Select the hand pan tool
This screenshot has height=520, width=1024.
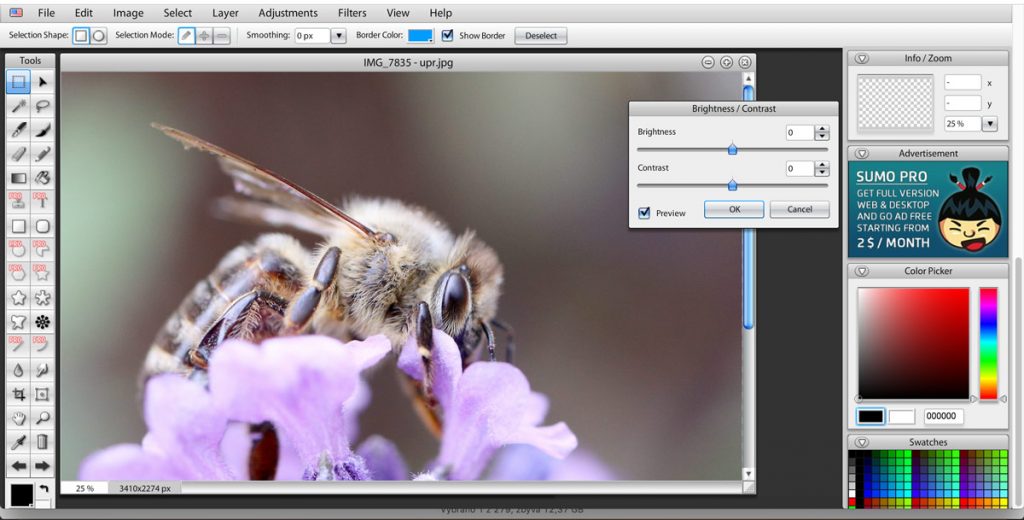(x=18, y=418)
